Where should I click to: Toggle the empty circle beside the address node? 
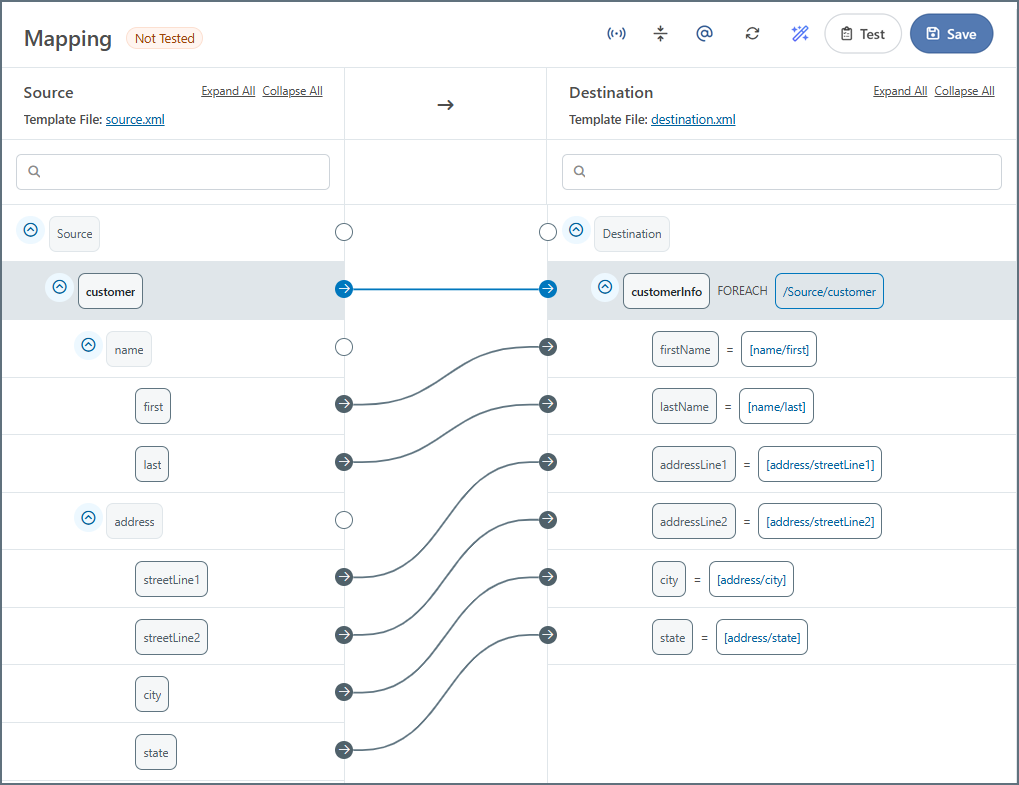(x=344, y=520)
